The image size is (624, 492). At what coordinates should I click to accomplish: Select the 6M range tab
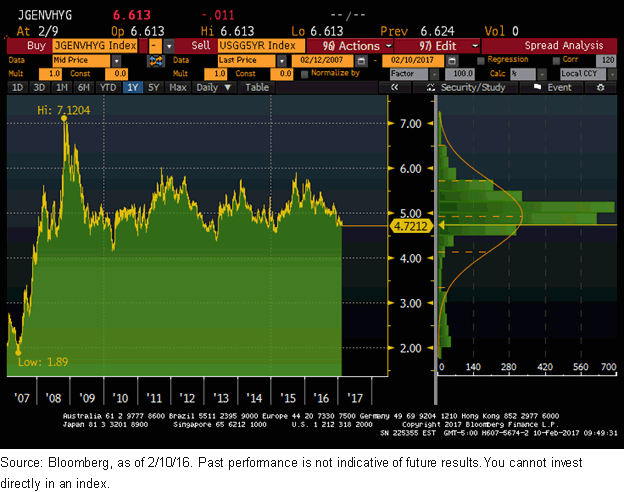pos(84,88)
